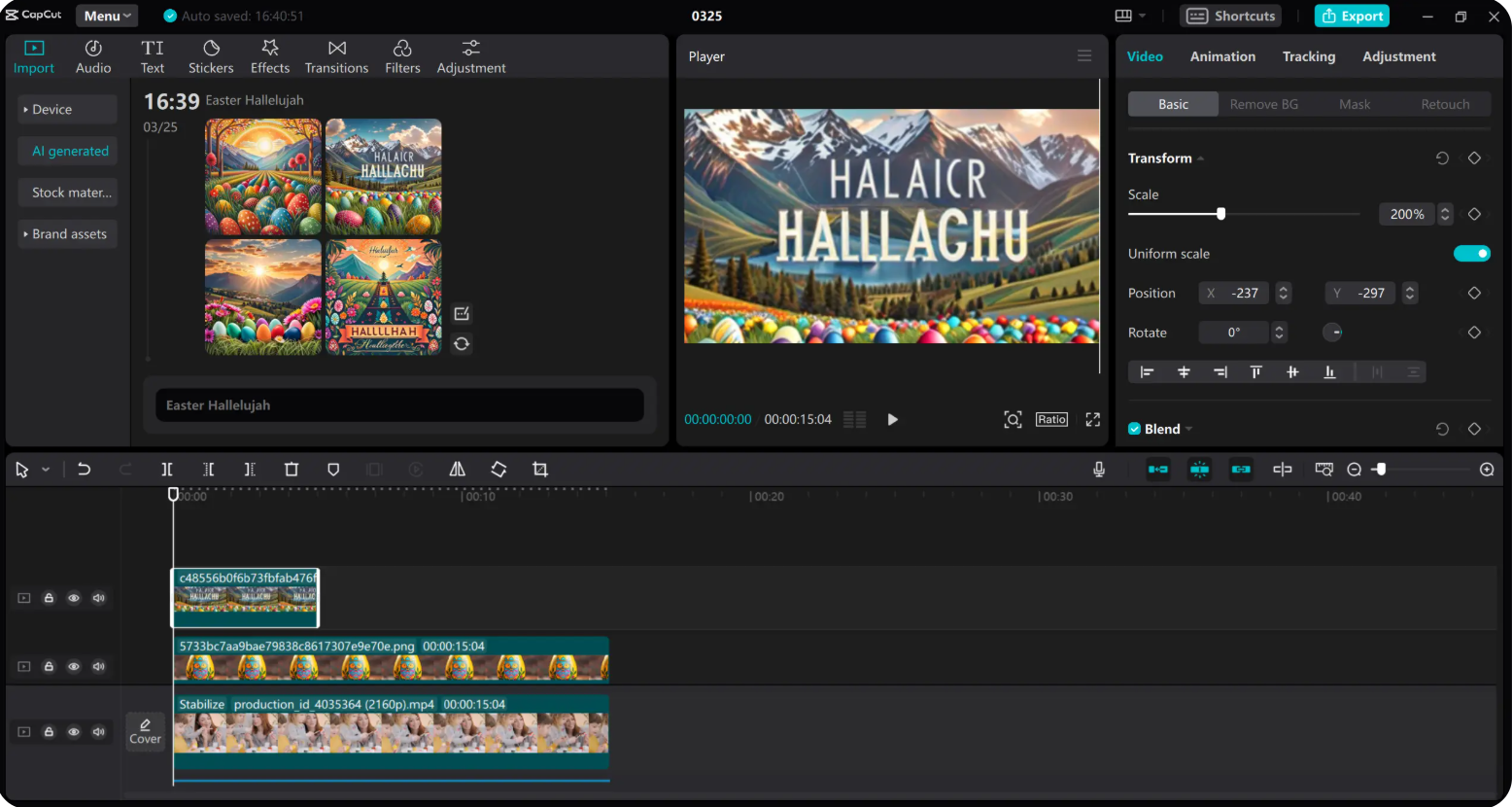Image resolution: width=1512 pixels, height=807 pixels.
Task: Open the voiceover recording microphone tool
Action: [1098, 470]
